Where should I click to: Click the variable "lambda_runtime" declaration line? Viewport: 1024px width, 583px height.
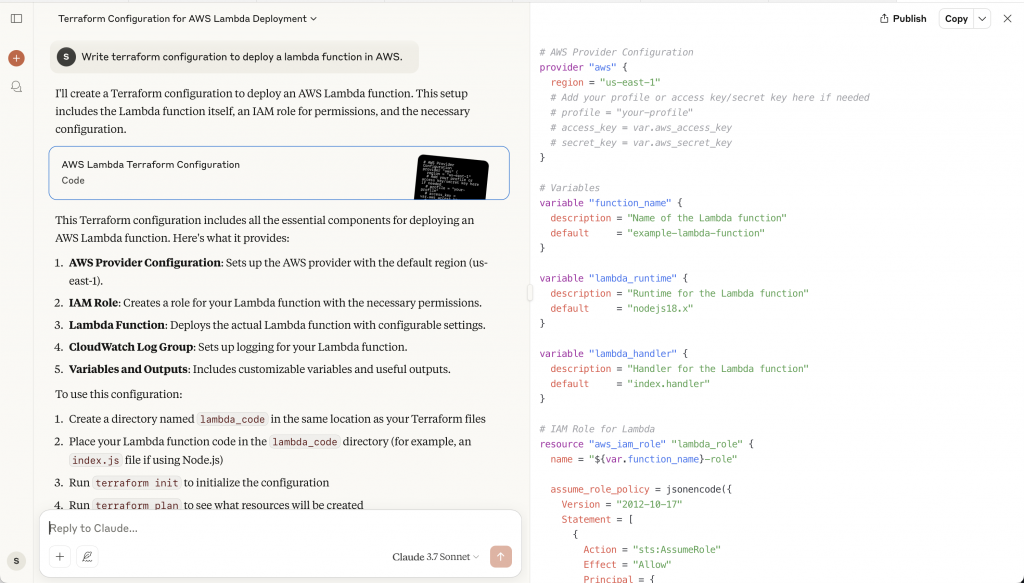[613, 278]
